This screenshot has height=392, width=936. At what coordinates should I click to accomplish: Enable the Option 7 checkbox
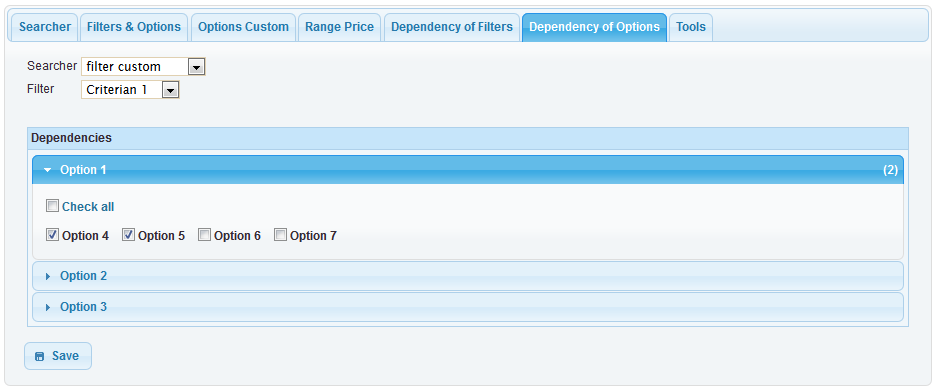(x=280, y=235)
